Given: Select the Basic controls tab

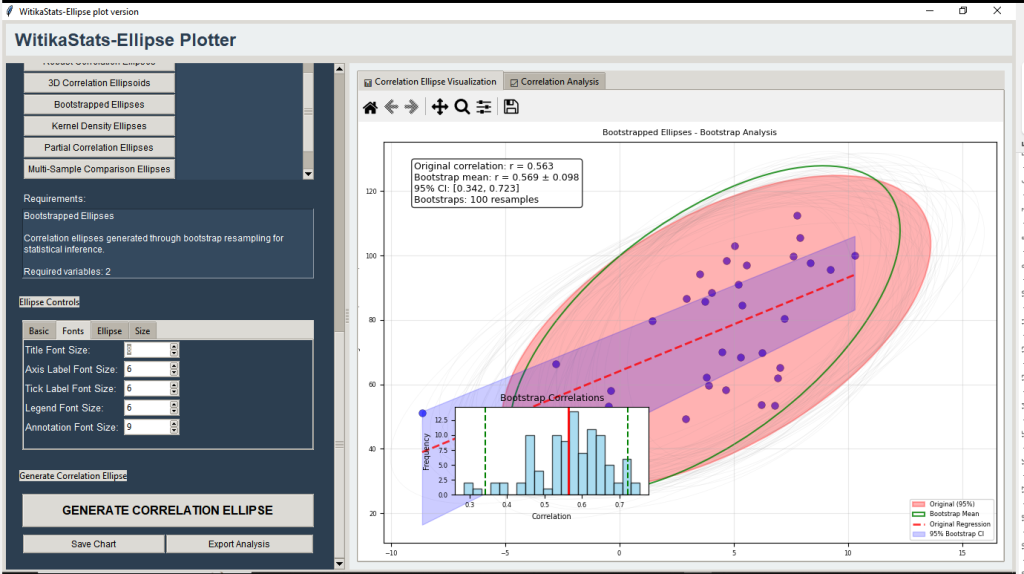Looking at the screenshot, I should [x=39, y=330].
